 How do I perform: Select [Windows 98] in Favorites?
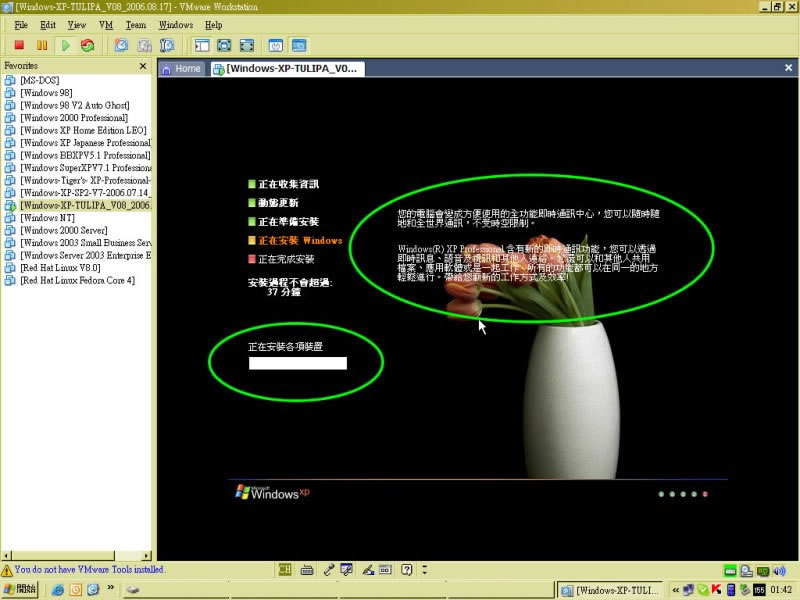[46, 93]
